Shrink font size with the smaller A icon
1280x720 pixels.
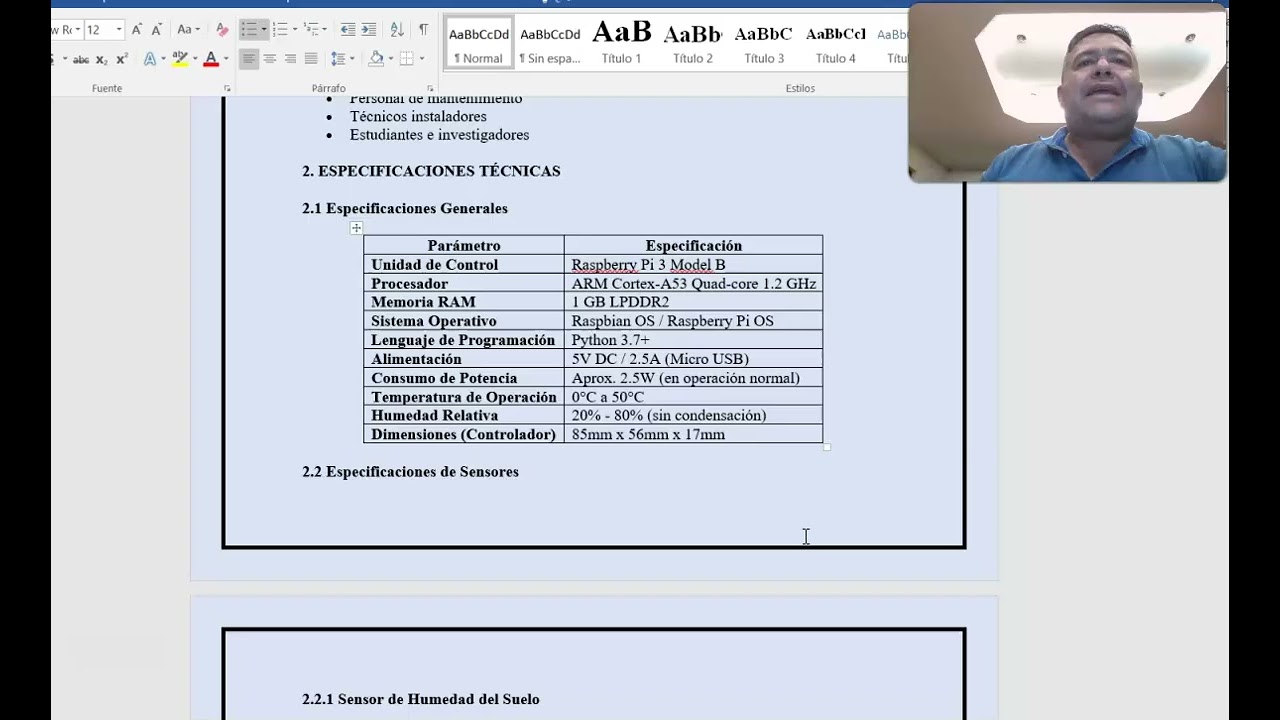[157, 30]
